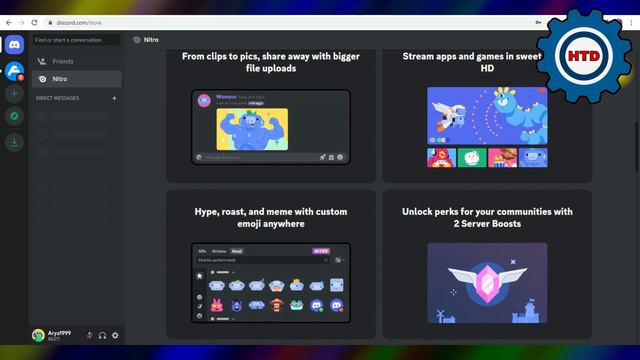Click the Nitro header icon
The width and height of the screenshot is (640, 360).
click(x=137, y=40)
